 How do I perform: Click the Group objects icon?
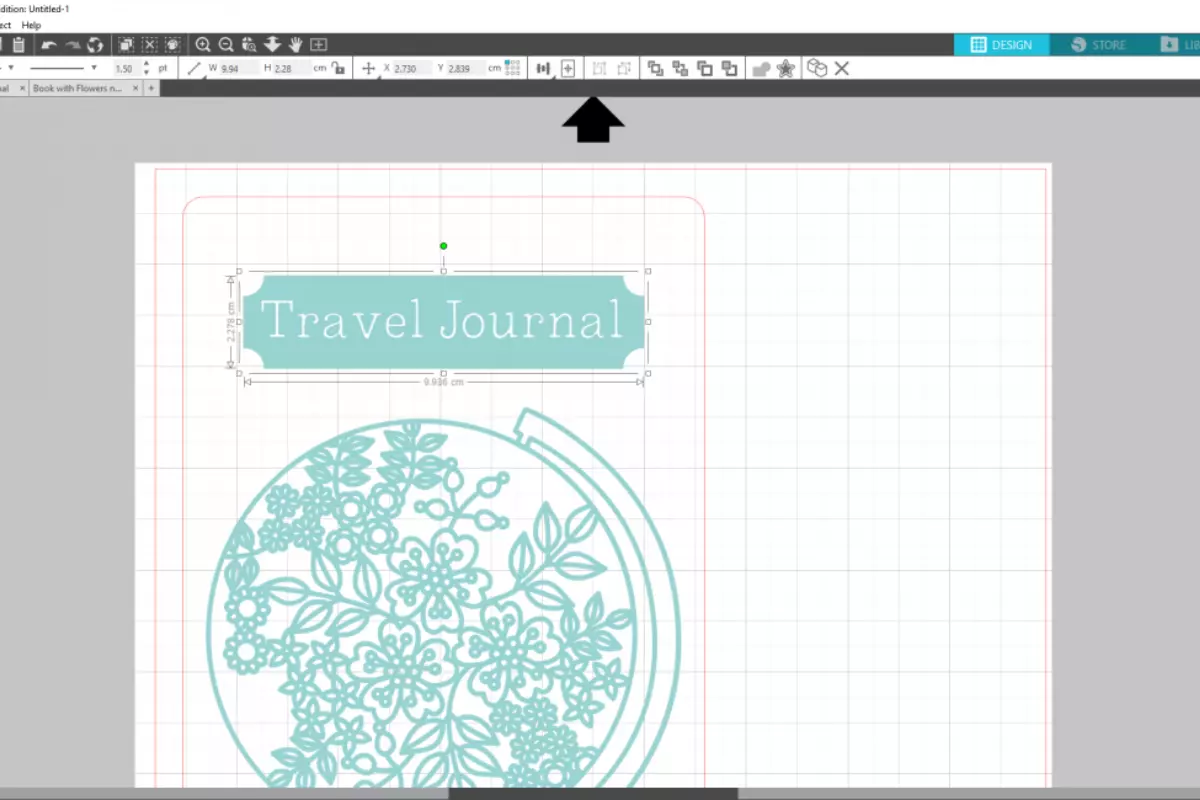point(599,68)
